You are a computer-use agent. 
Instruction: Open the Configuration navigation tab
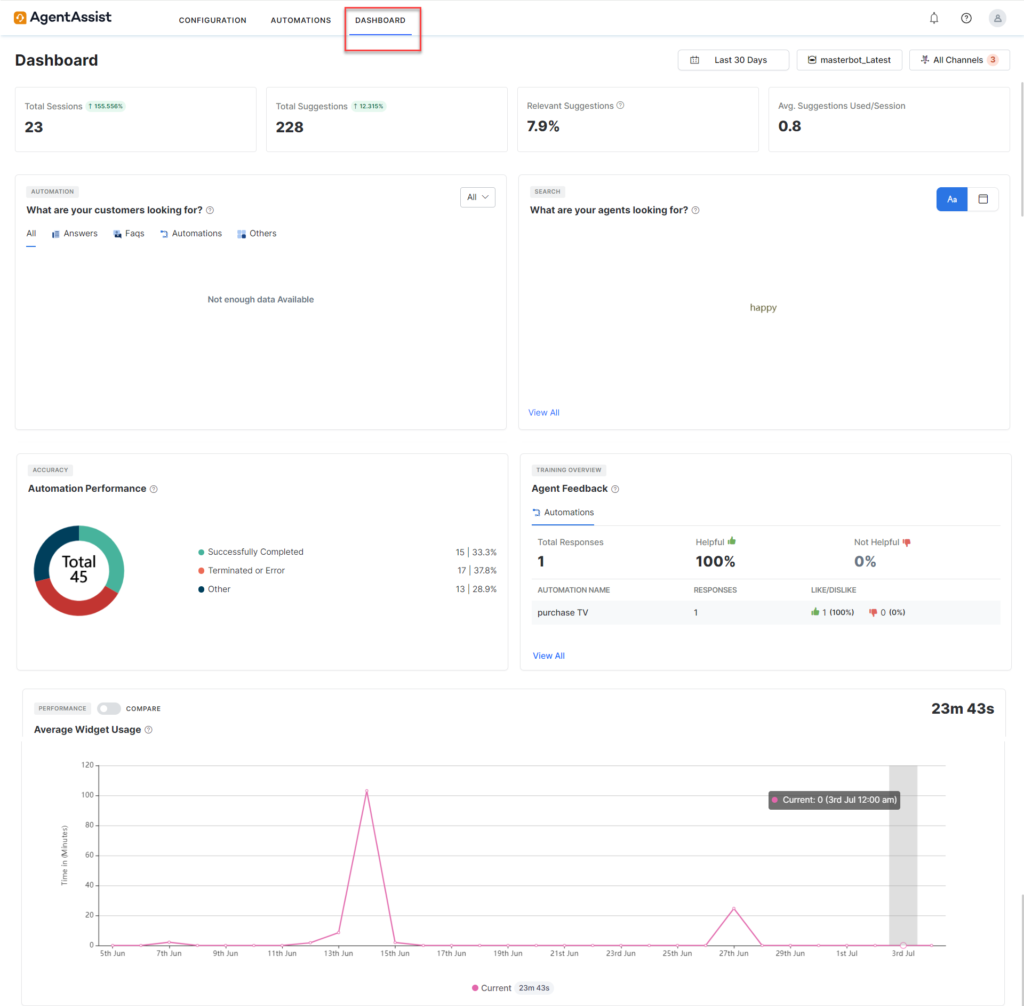click(x=212, y=19)
